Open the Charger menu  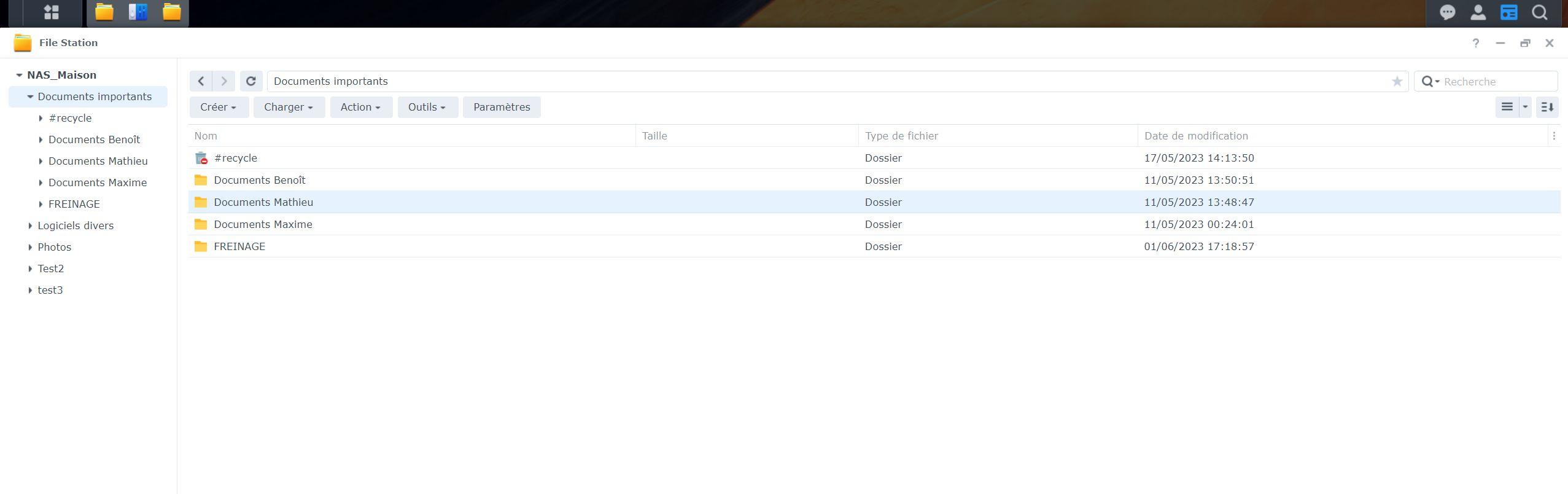click(289, 107)
